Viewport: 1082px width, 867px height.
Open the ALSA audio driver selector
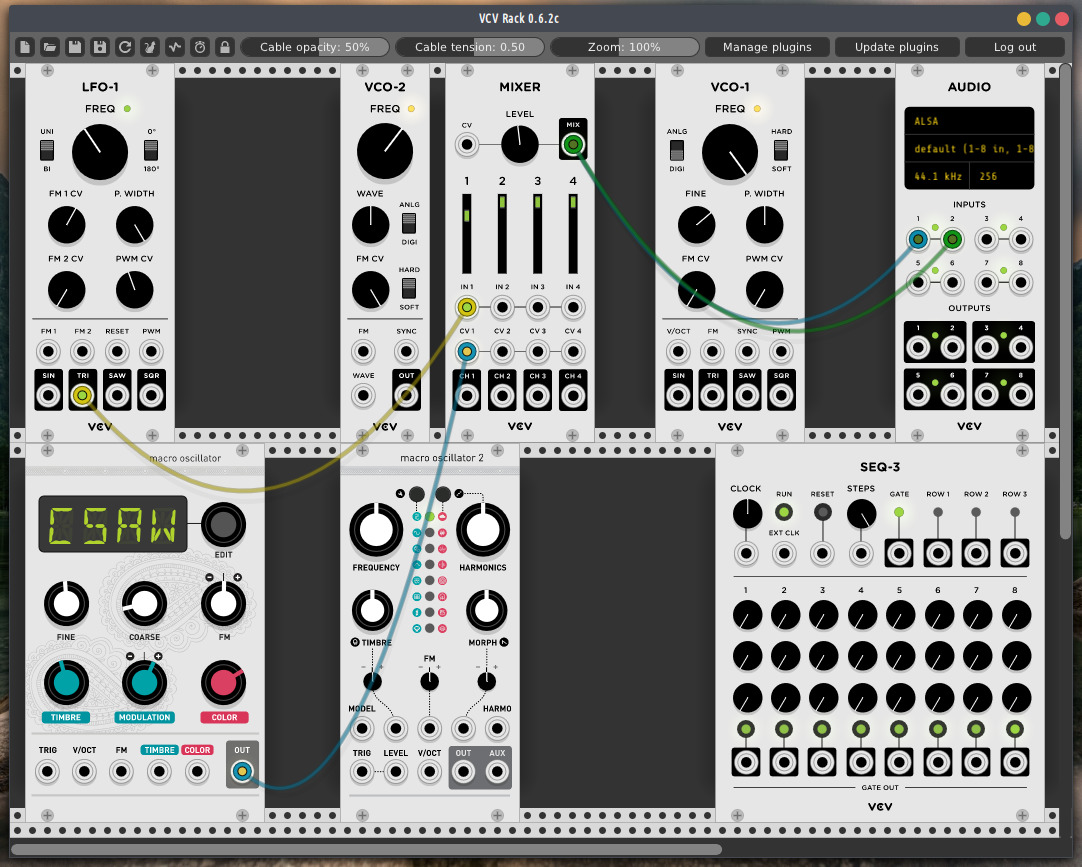969,121
